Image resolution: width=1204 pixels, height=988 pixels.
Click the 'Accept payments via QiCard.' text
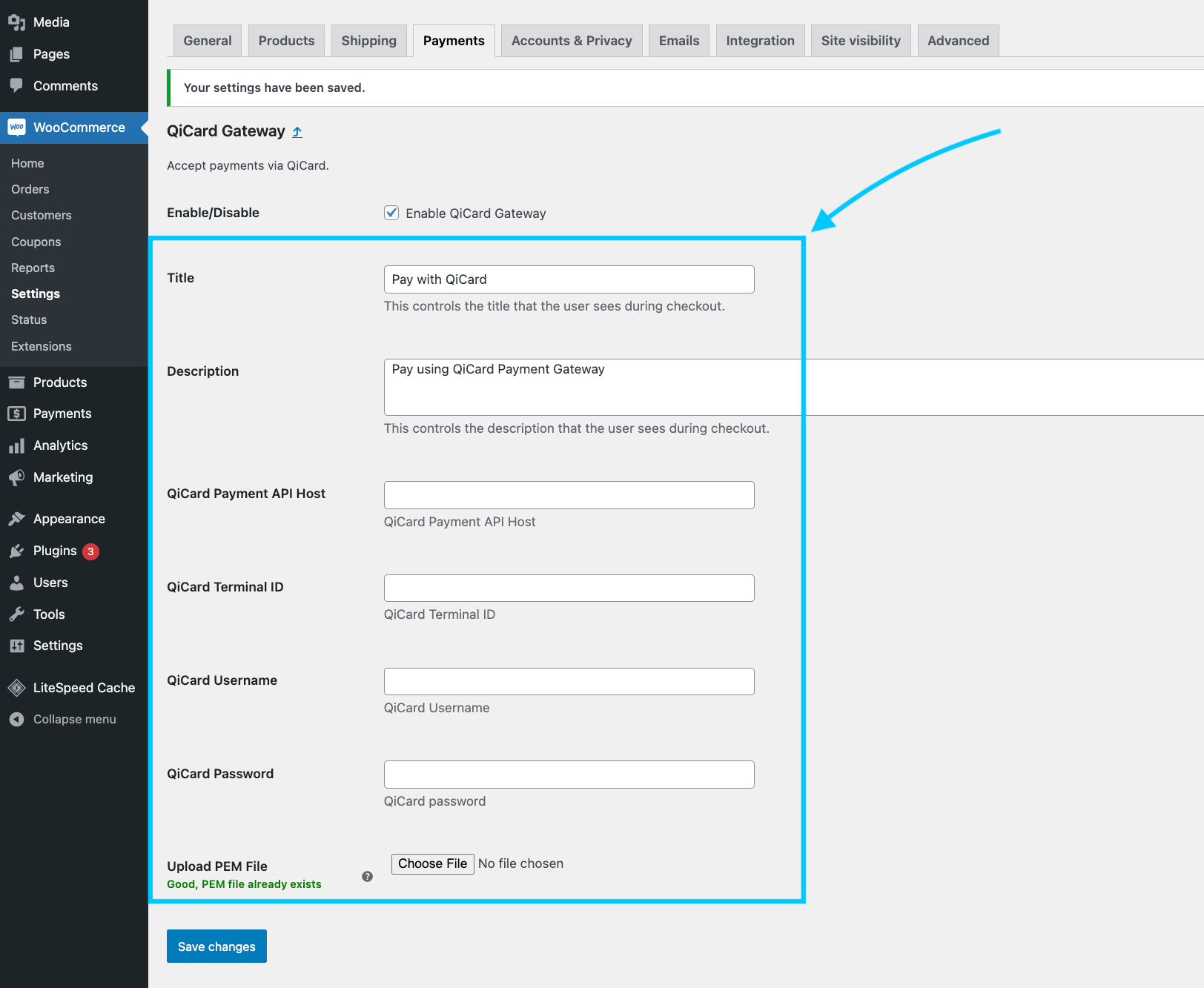coord(248,165)
